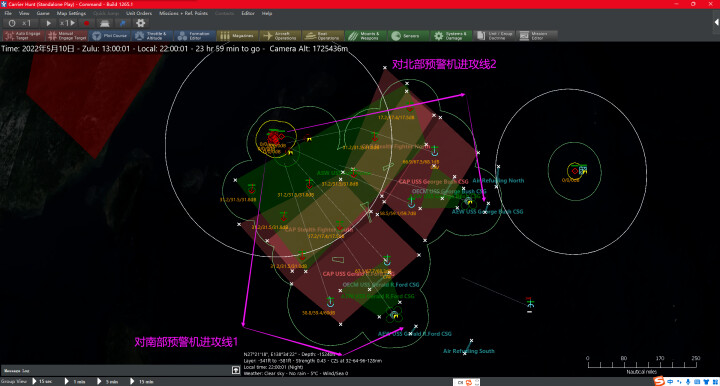This screenshot has width=720, height=386.
Task: Open the Sensors panel
Action: 408,36
